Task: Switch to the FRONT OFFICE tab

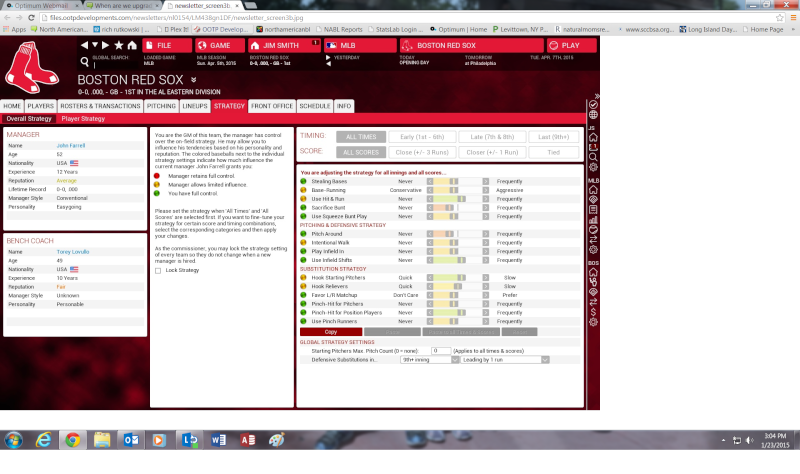Action: pos(272,106)
